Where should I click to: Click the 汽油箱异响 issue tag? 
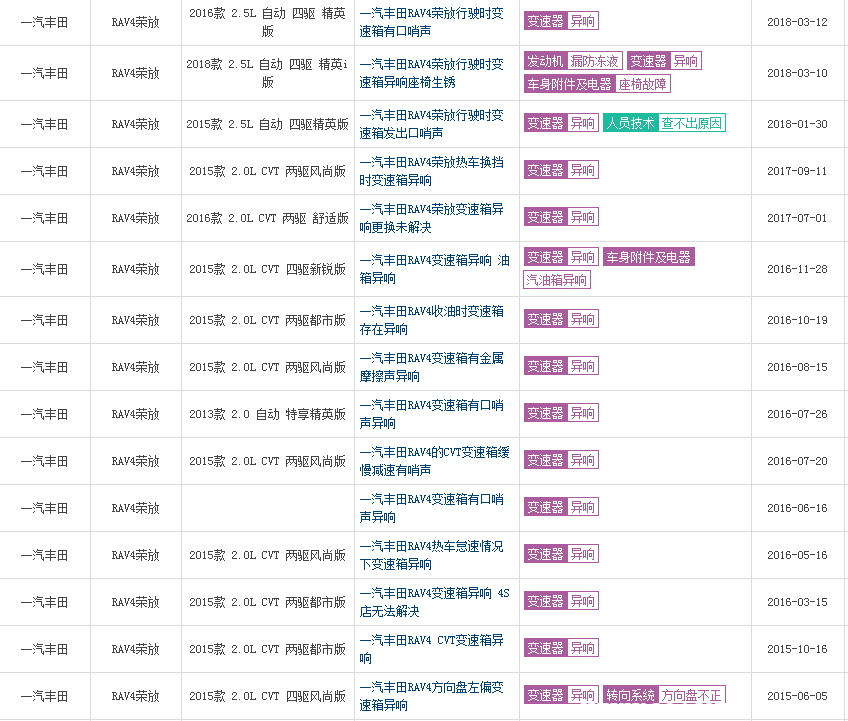(x=557, y=280)
